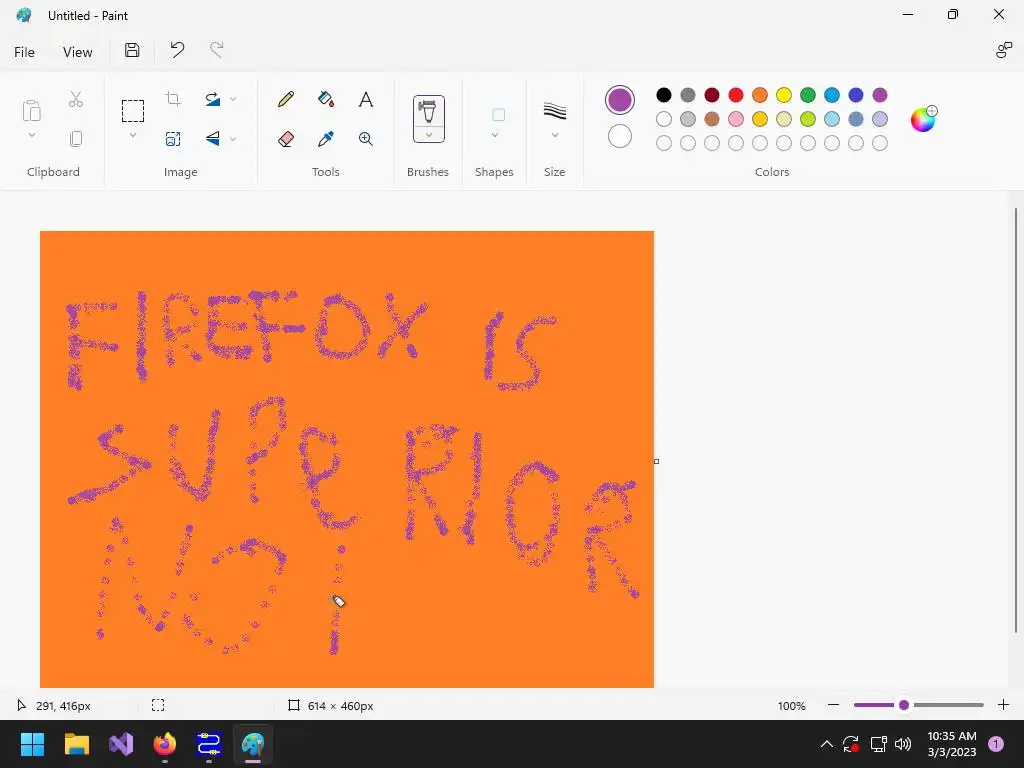Show hidden system tray icons
The width and height of the screenshot is (1024, 768).
[826, 744]
